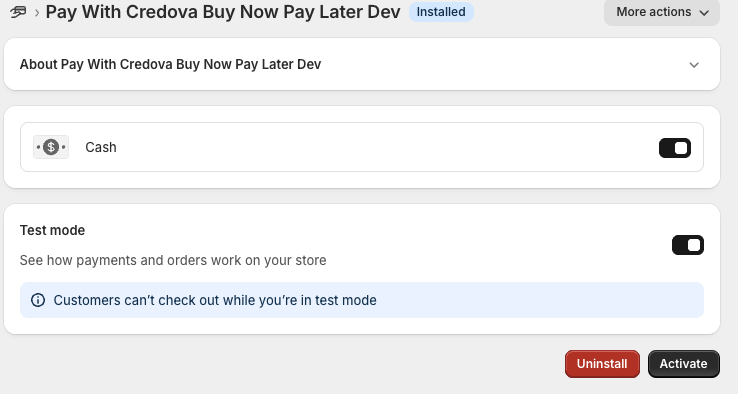Click the About Pay With Credova heading text
Screen dimensions: 738x394
click(170, 64)
